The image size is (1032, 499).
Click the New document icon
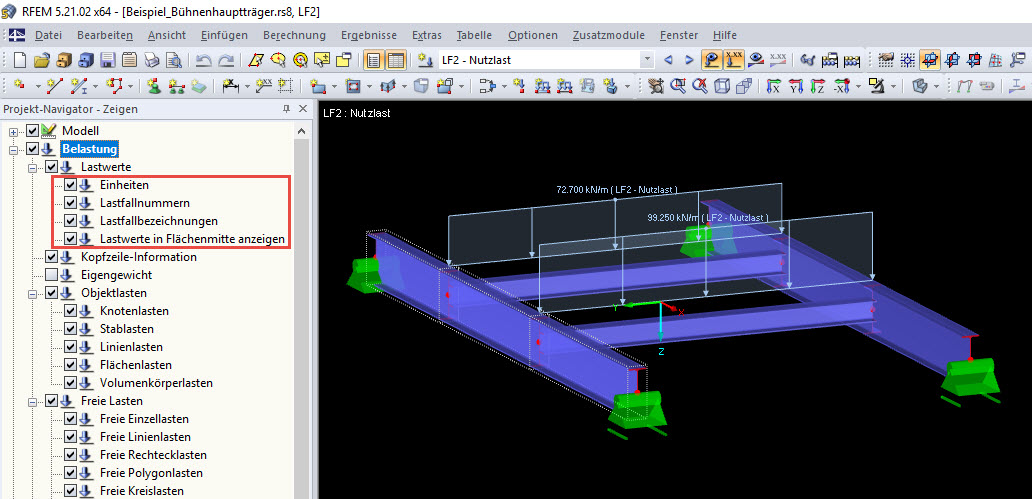coord(20,61)
